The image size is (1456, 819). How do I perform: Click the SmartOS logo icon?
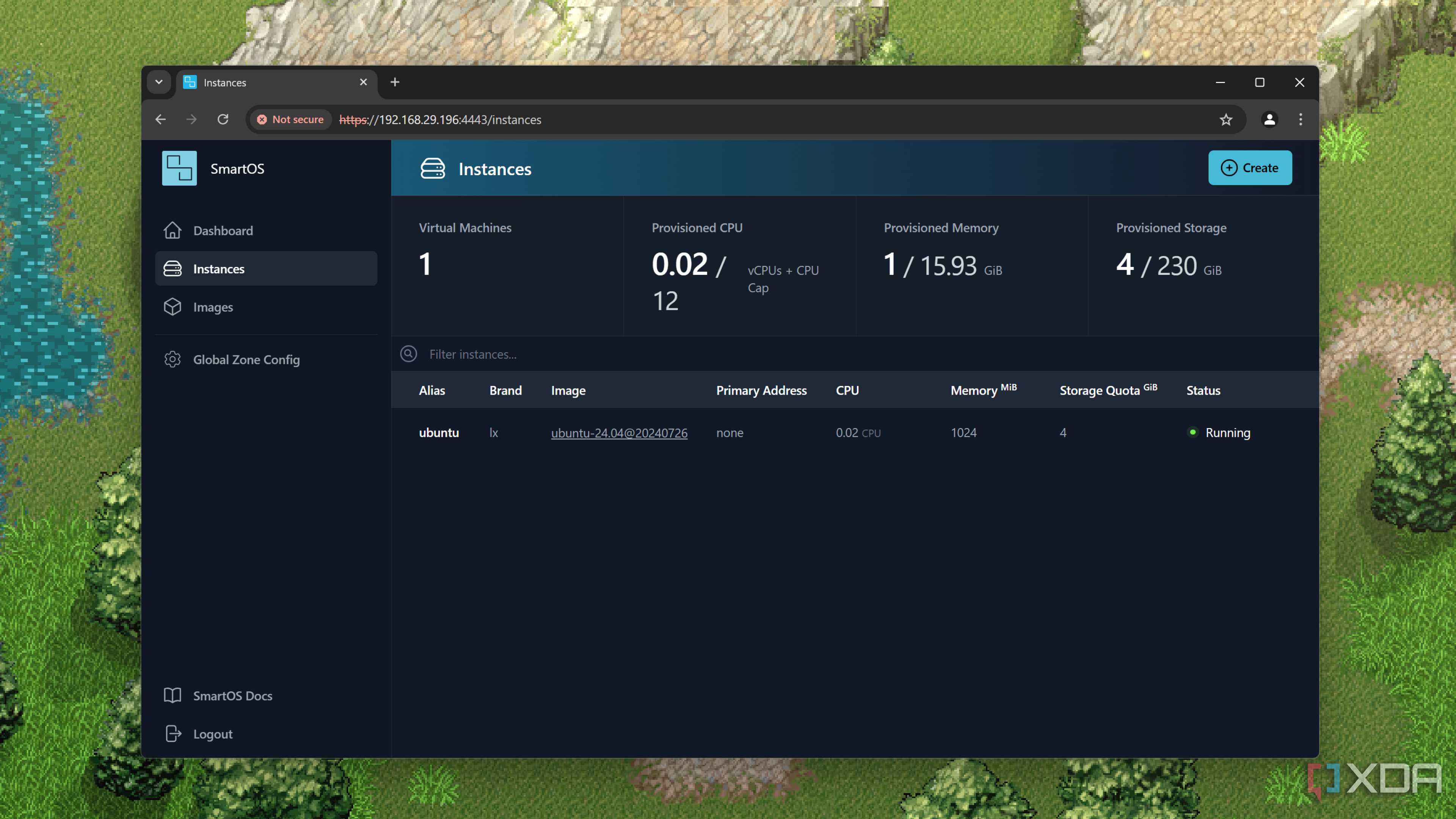pos(179,168)
